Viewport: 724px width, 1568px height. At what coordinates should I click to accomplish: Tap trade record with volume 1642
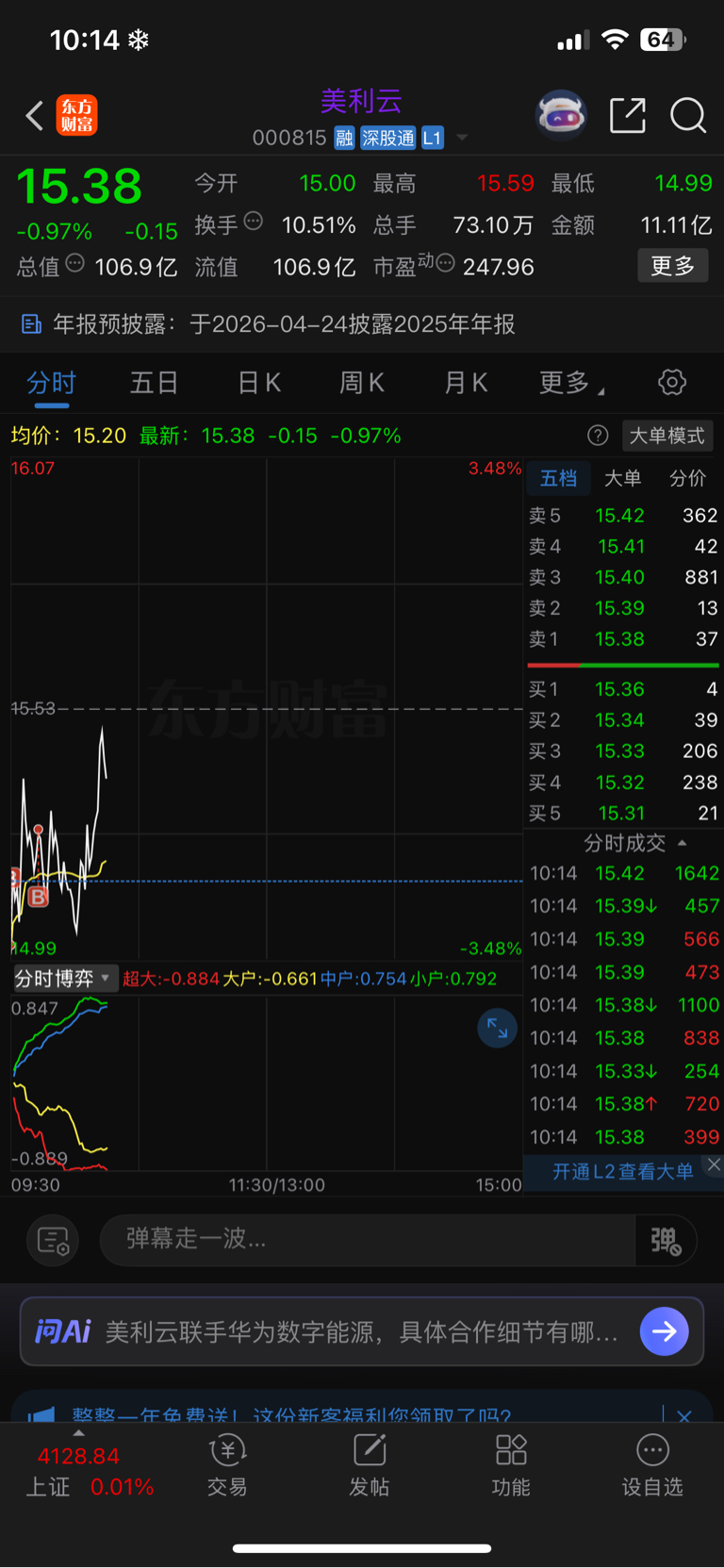pyautogui.click(x=623, y=873)
